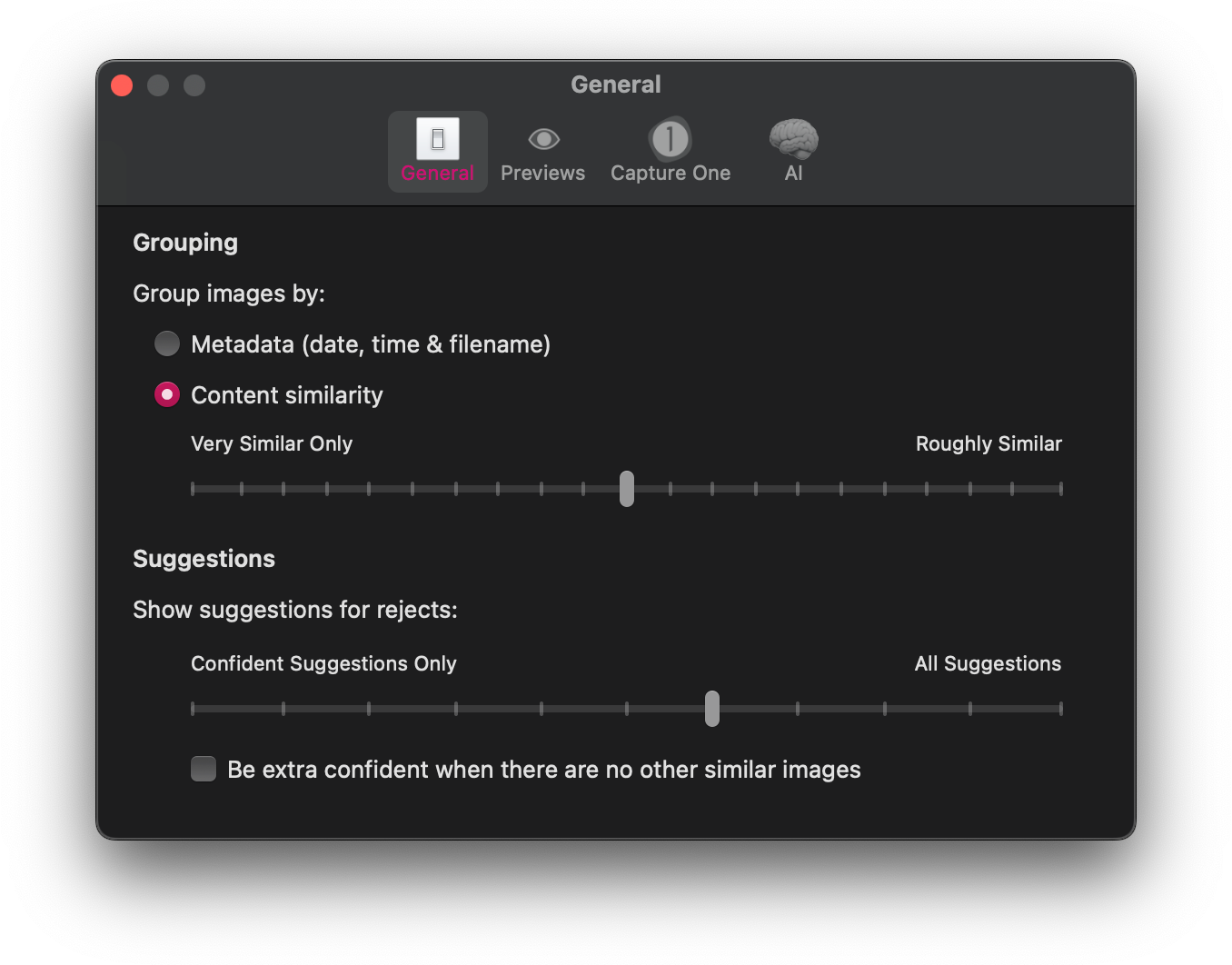Set similarity slider to rightmost Roughly Similar tick
The width and height of the screenshot is (1232, 965).
[x=1060, y=489]
